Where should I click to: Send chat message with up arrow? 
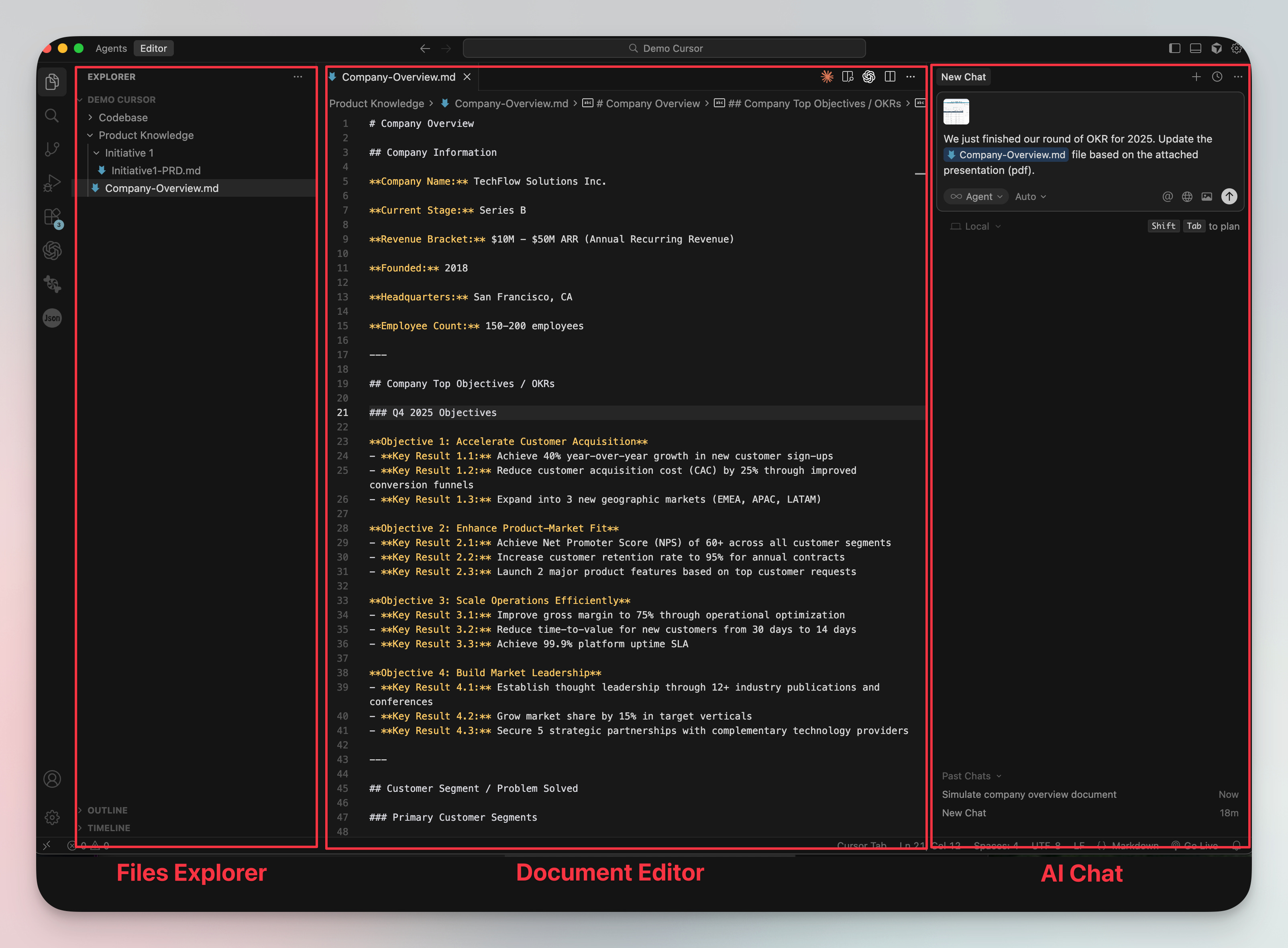pos(1229,196)
